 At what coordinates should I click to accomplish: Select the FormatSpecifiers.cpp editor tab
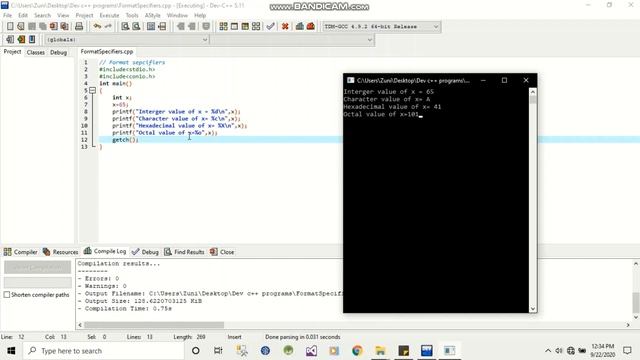[107, 51]
